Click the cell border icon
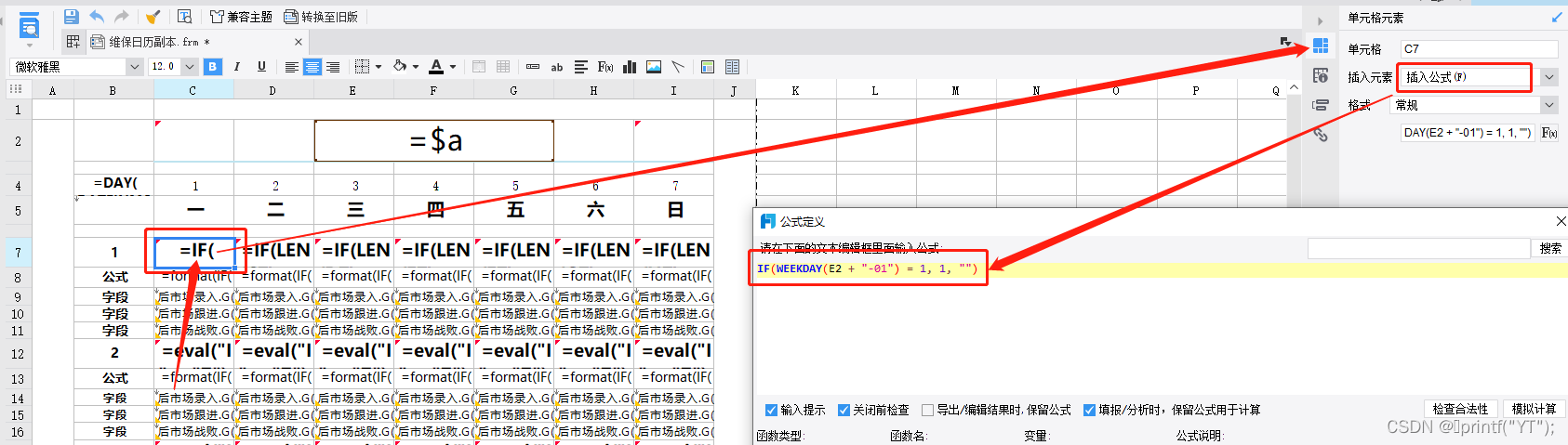The width and height of the screenshot is (1568, 445). click(363, 67)
